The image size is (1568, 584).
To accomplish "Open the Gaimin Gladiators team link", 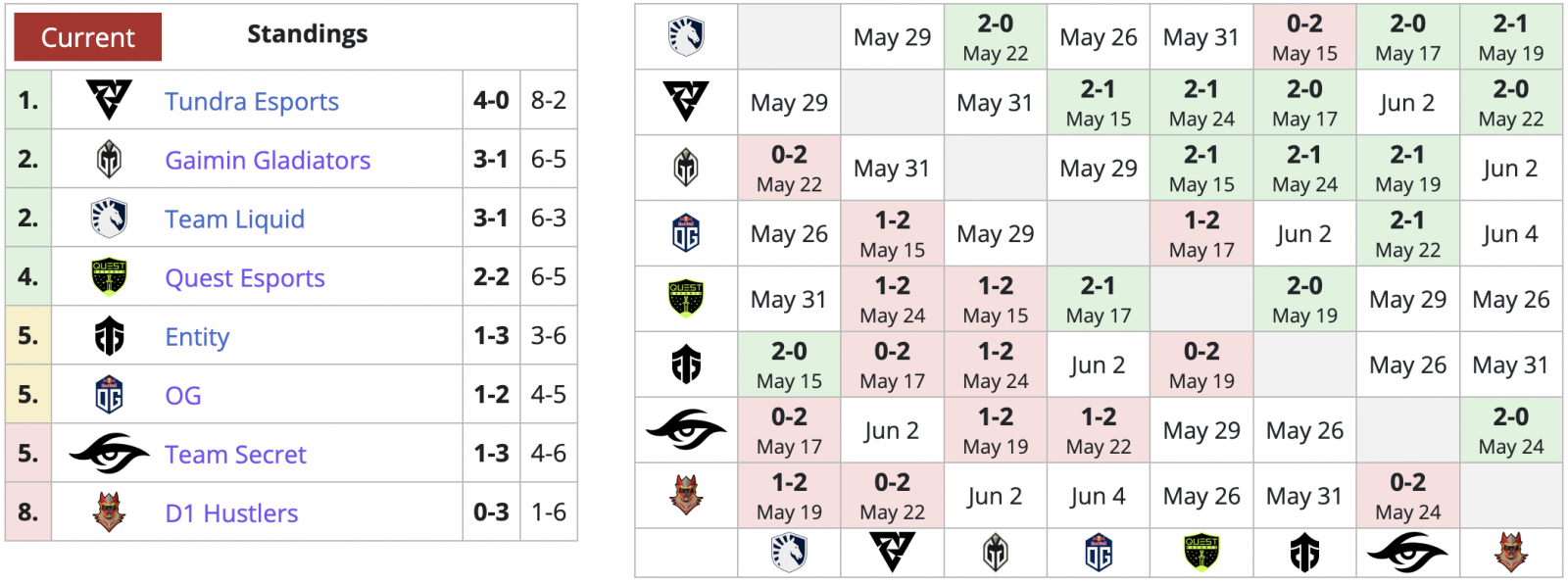I will [268, 161].
